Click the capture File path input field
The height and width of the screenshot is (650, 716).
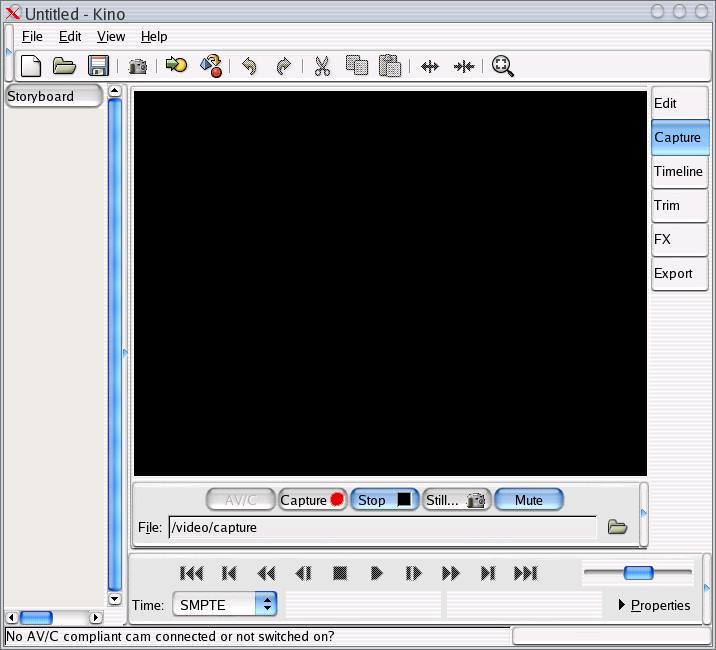382,527
